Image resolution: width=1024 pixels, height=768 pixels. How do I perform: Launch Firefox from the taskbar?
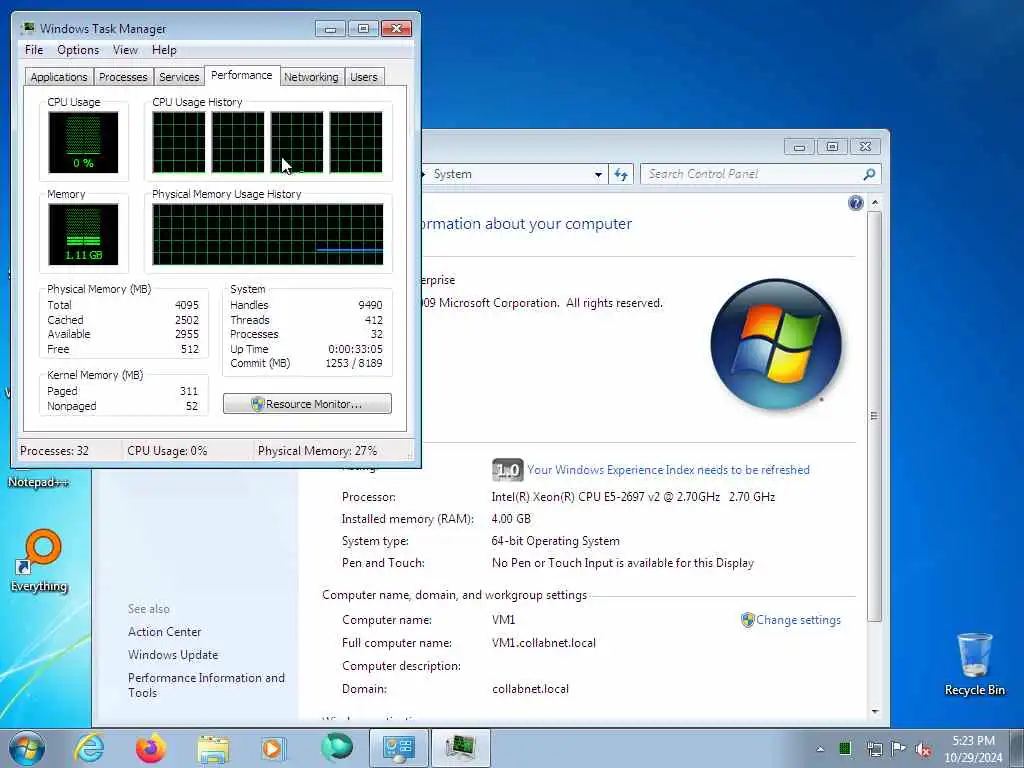pos(150,748)
